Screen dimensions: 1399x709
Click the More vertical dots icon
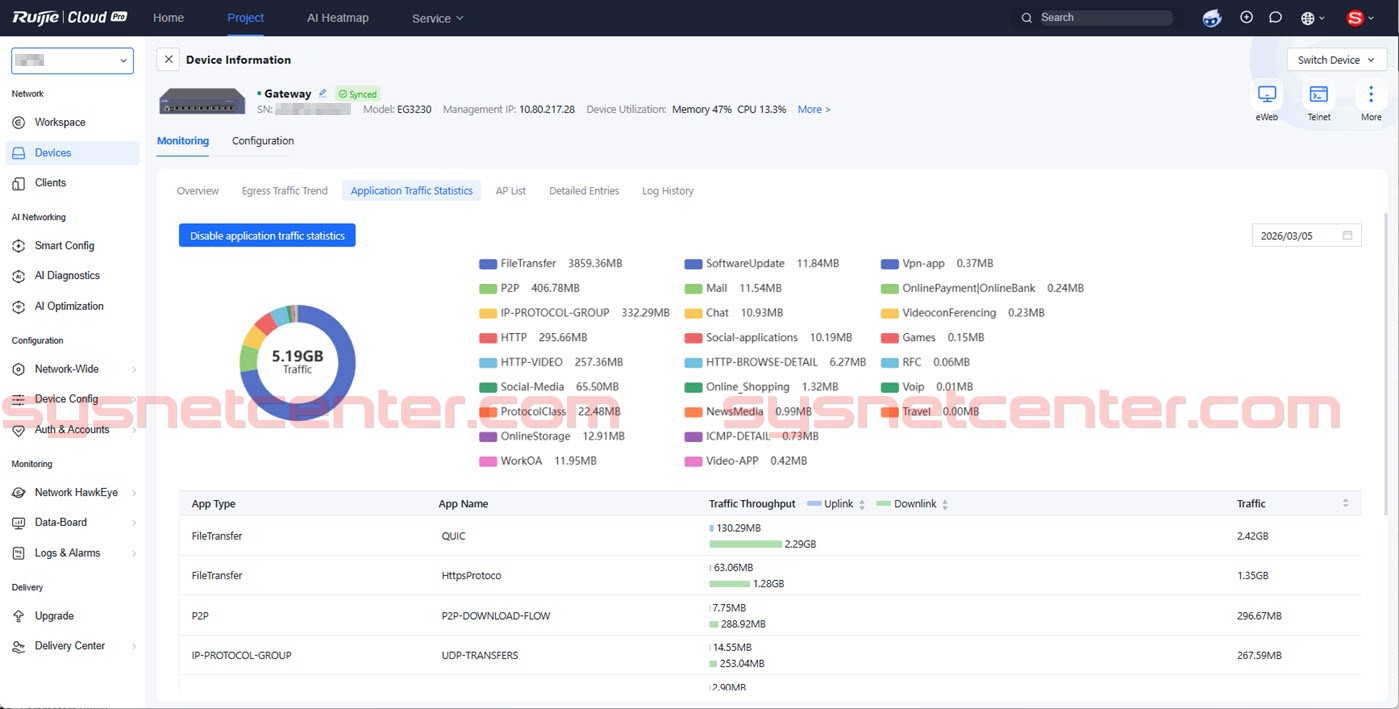coord(1371,95)
